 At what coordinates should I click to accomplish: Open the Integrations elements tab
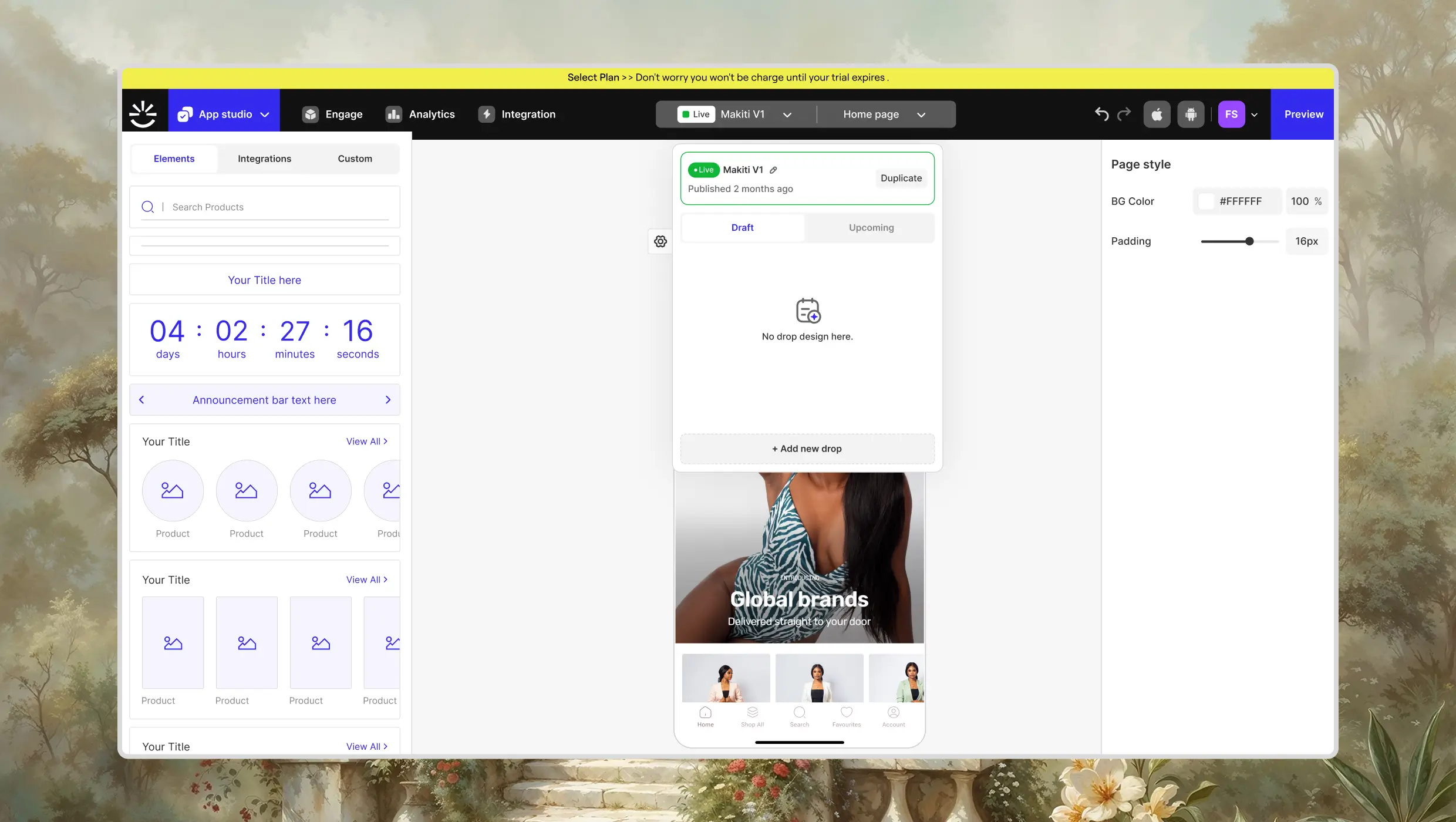[x=264, y=159]
